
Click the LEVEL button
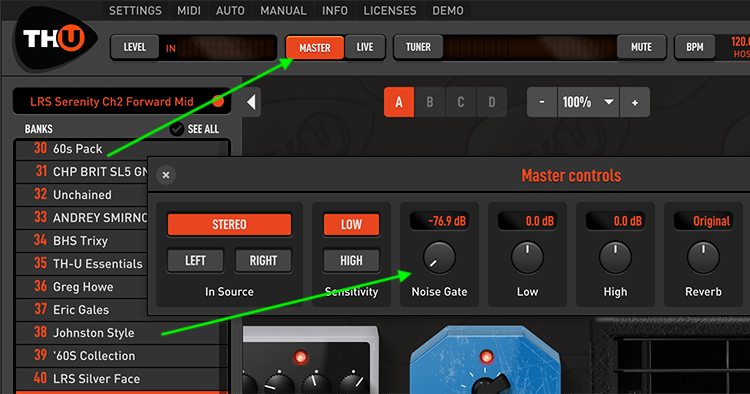[135, 47]
